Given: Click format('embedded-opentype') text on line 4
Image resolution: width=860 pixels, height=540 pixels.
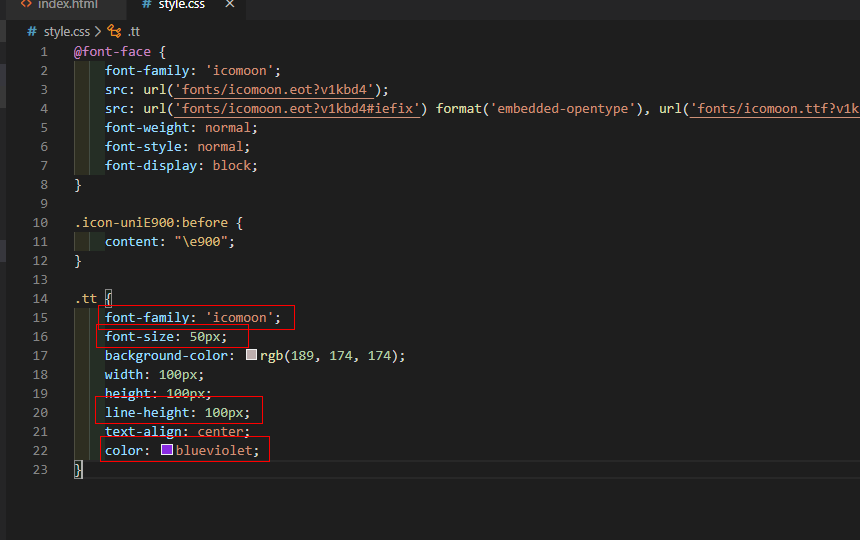Looking at the screenshot, I should (x=539, y=109).
